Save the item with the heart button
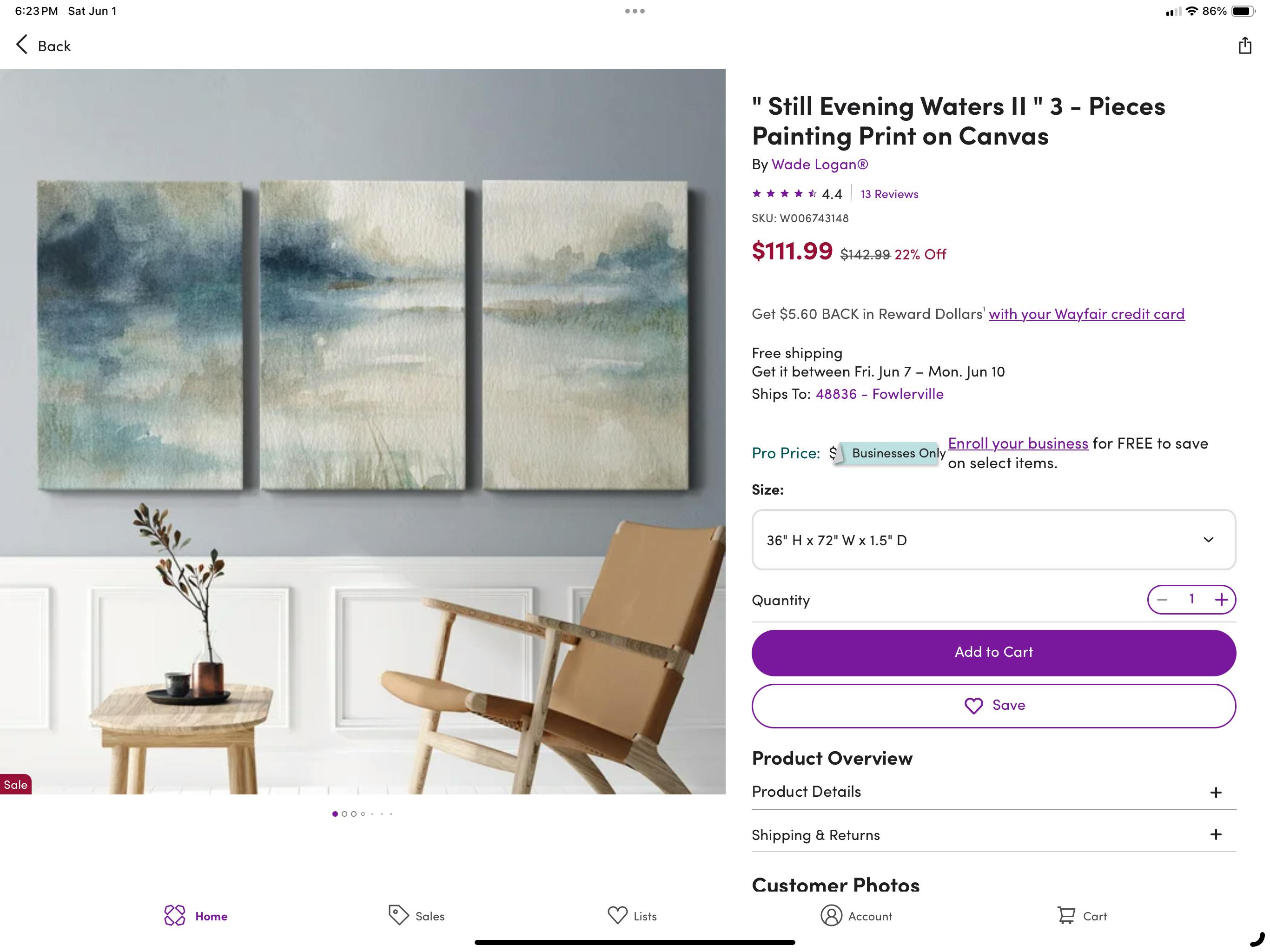Image resolution: width=1270 pixels, height=952 pixels. [993, 706]
